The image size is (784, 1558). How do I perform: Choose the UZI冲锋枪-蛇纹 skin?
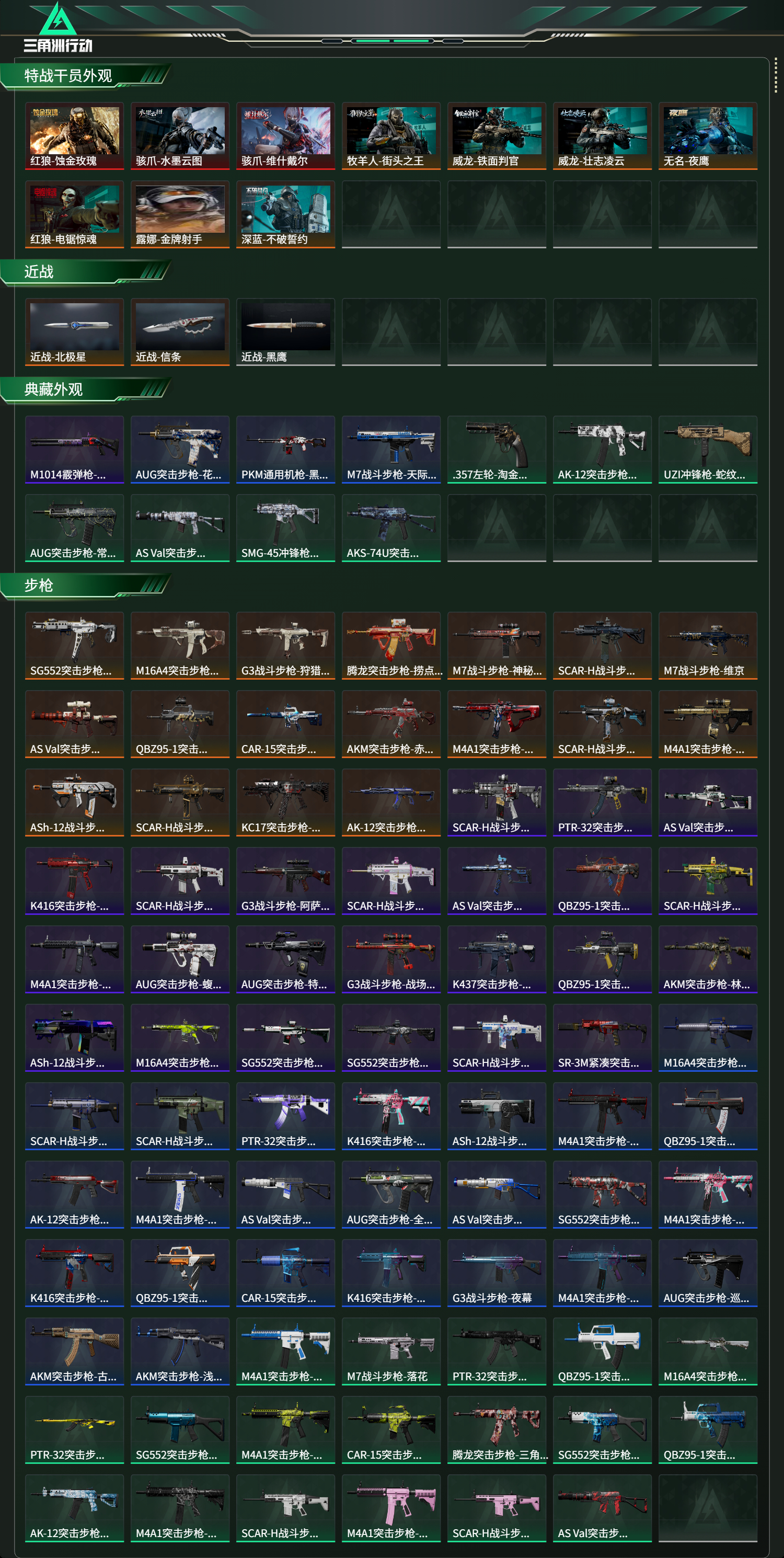708,450
